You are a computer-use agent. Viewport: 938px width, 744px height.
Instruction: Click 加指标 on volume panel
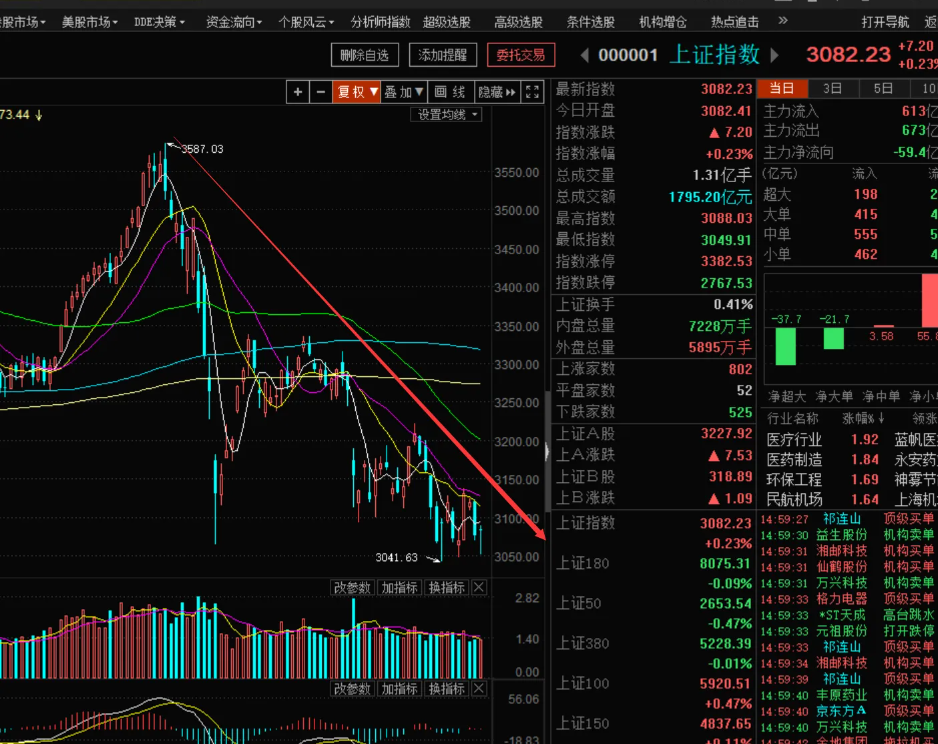[x=400, y=588]
